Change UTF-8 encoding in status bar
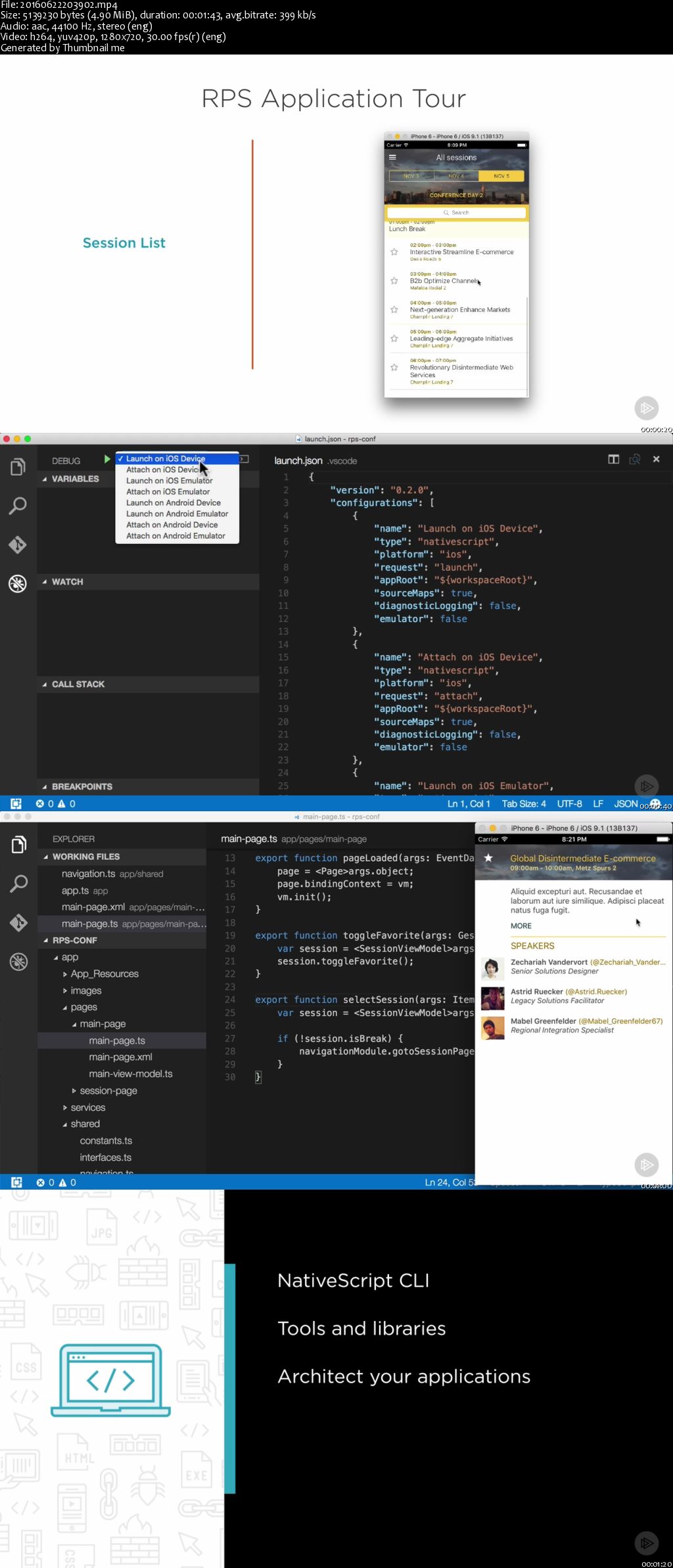 click(x=569, y=803)
